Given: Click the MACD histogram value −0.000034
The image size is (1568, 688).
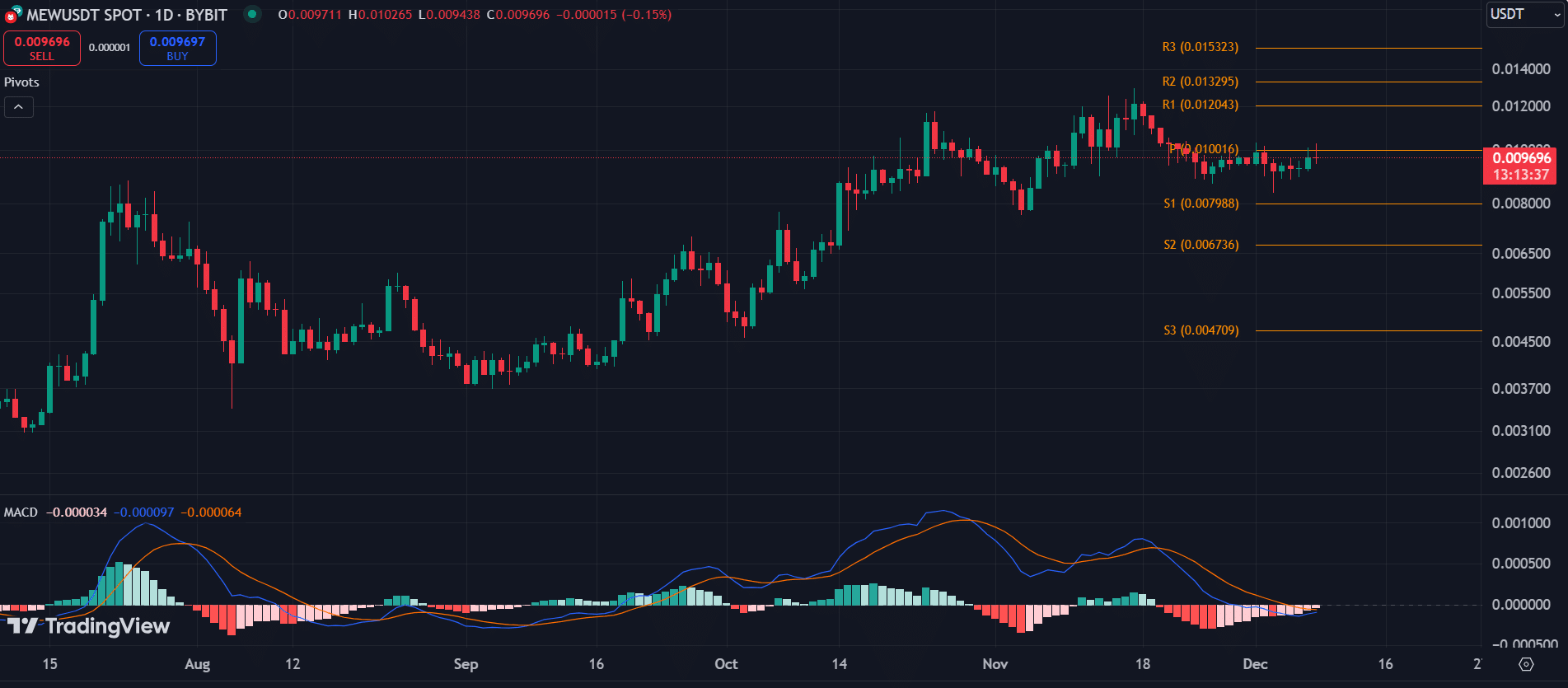Looking at the screenshot, I should pyautogui.click(x=77, y=512).
